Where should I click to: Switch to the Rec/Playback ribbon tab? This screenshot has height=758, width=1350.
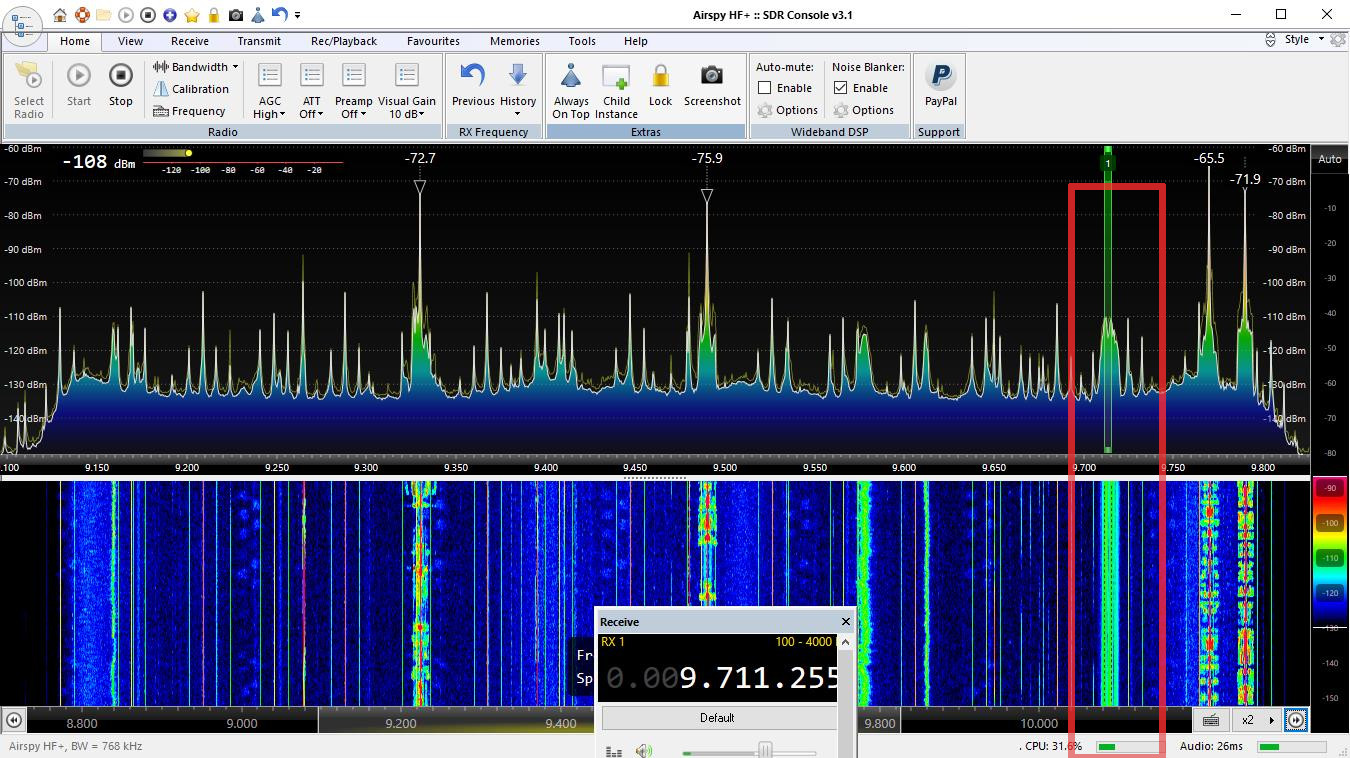[344, 41]
